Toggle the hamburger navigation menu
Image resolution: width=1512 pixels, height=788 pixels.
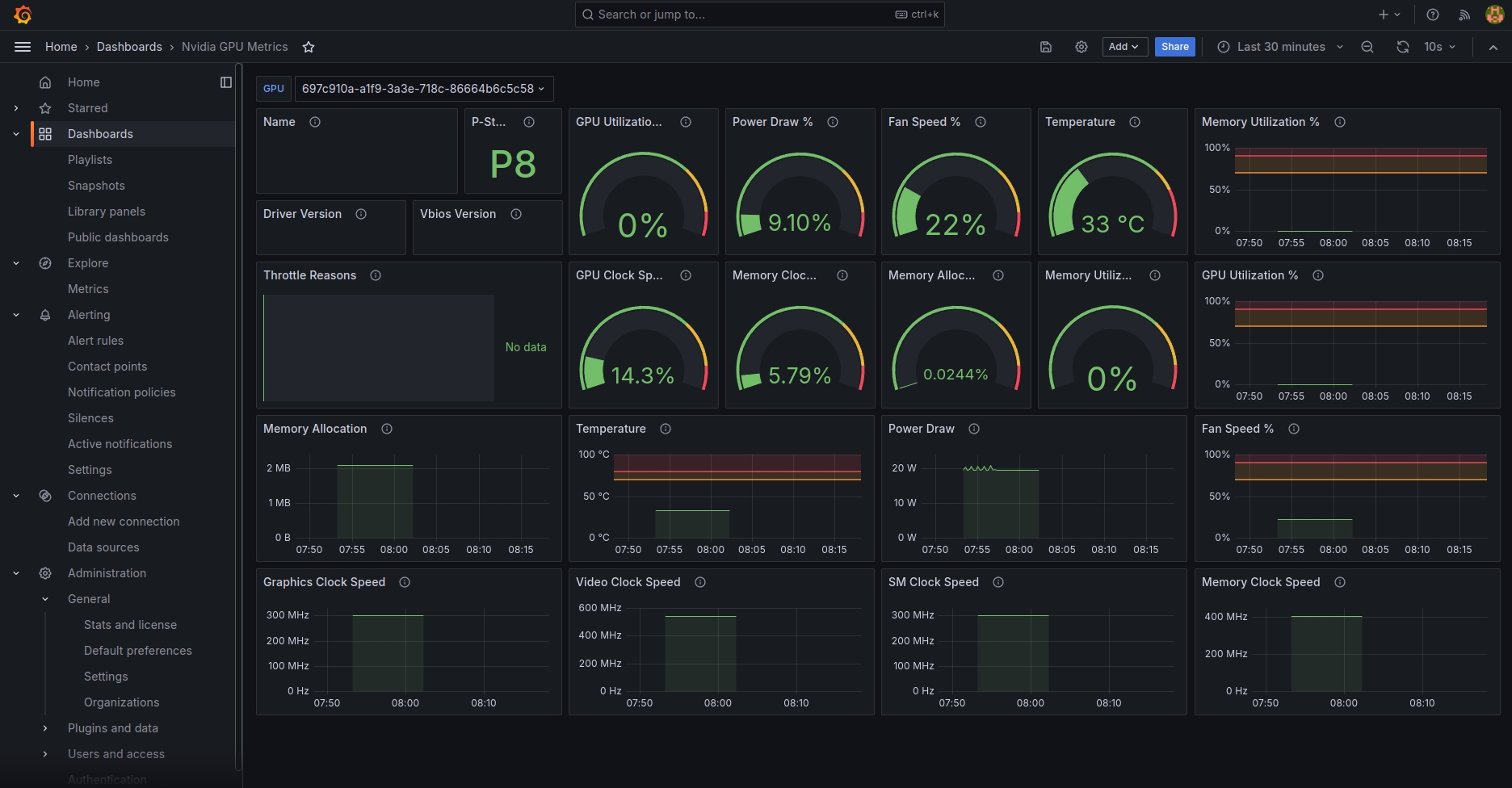click(x=23, y=47)
